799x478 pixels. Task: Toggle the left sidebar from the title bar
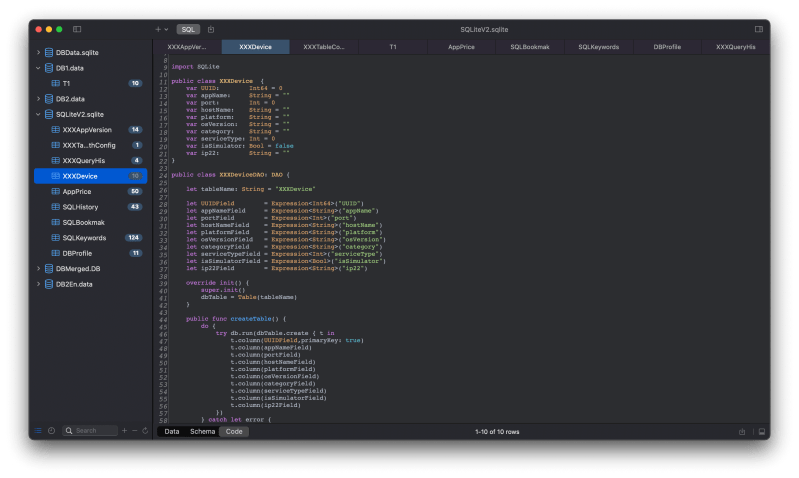pos(77,29)
